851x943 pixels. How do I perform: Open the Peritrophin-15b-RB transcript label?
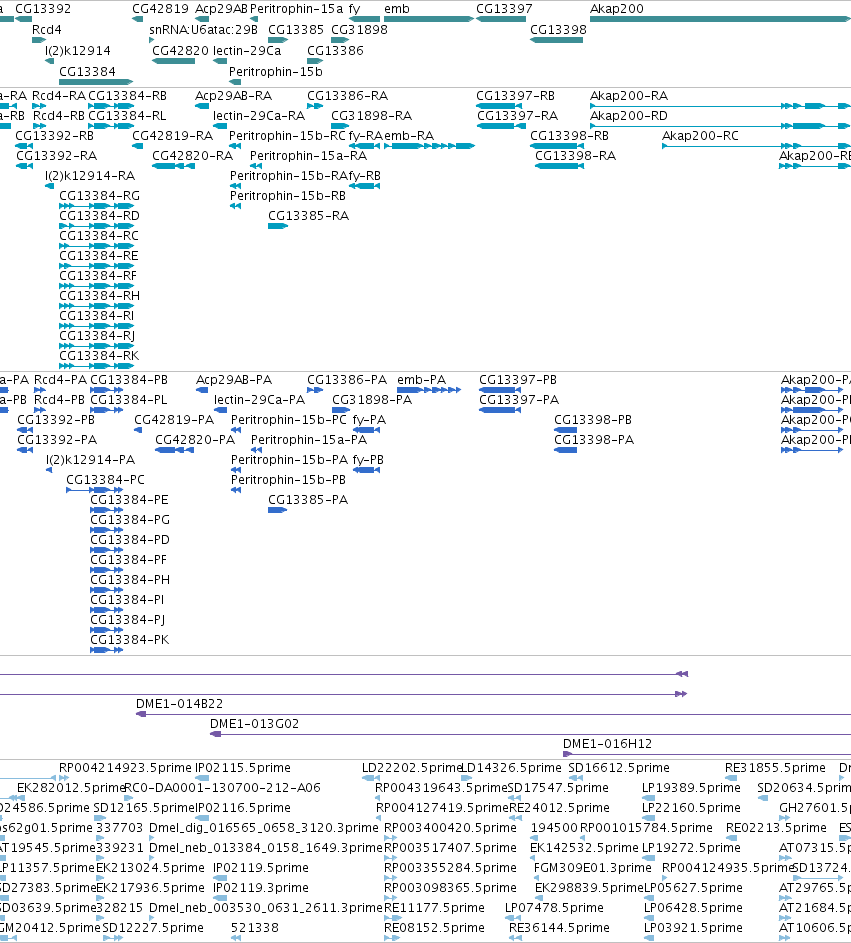coord(287,195)
